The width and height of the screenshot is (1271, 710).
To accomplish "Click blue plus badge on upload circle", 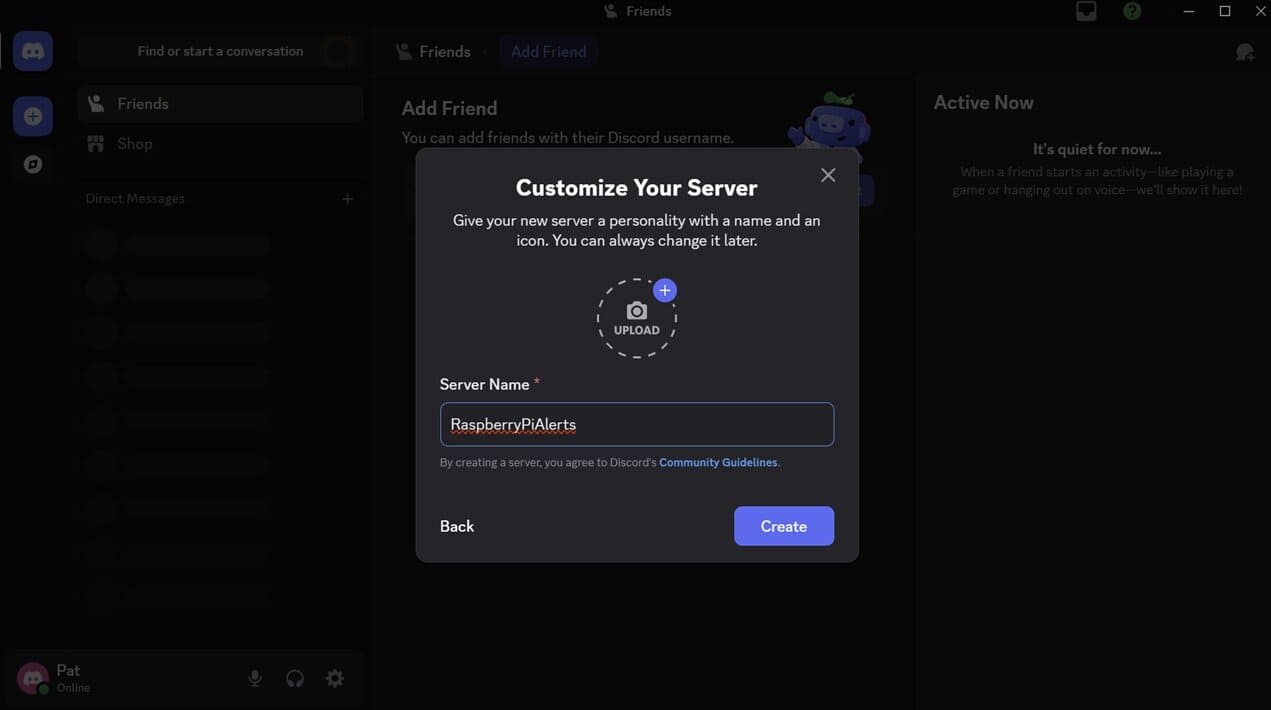I will 665,290.
